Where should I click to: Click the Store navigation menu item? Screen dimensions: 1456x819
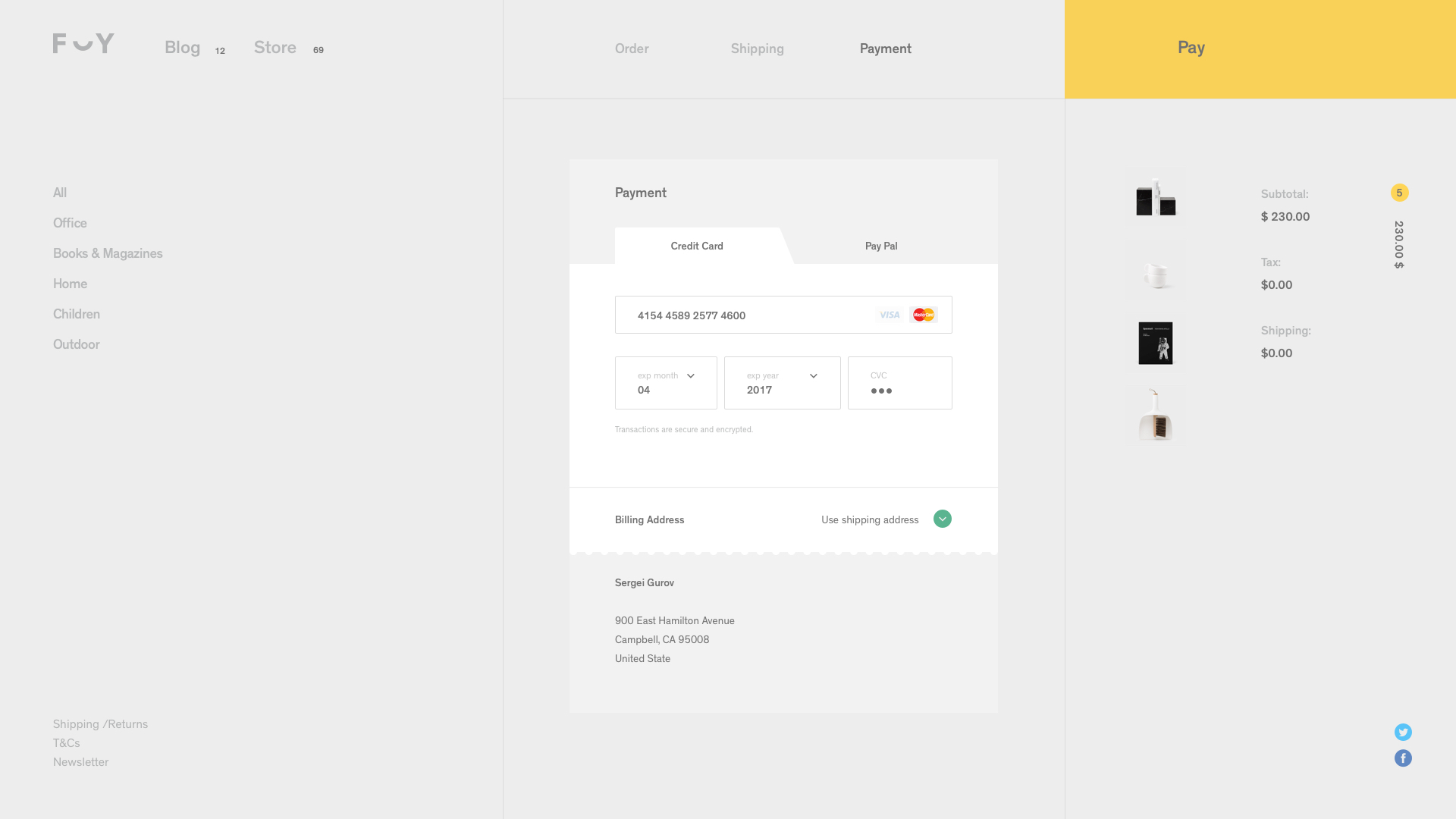tap(275, 47)
